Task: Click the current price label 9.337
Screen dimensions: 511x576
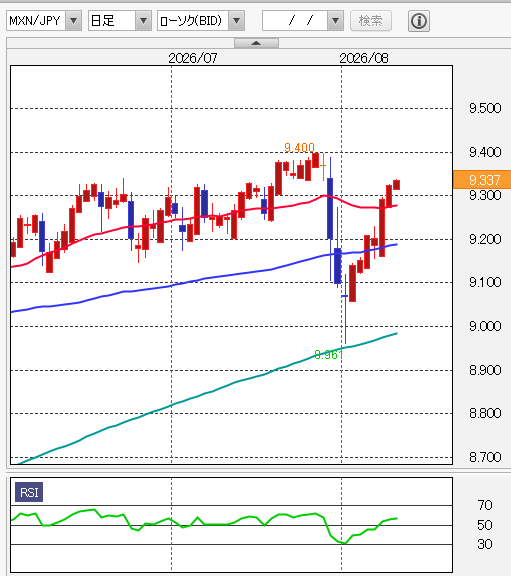Action: [x=482, y=180]
